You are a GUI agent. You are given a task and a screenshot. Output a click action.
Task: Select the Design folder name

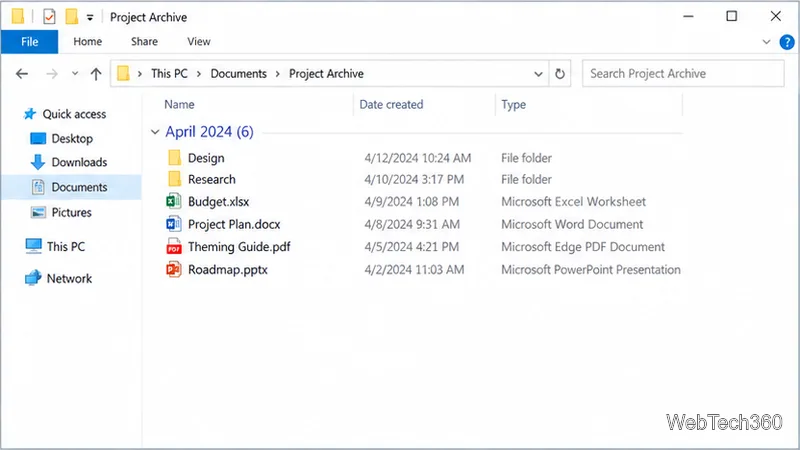206,158
